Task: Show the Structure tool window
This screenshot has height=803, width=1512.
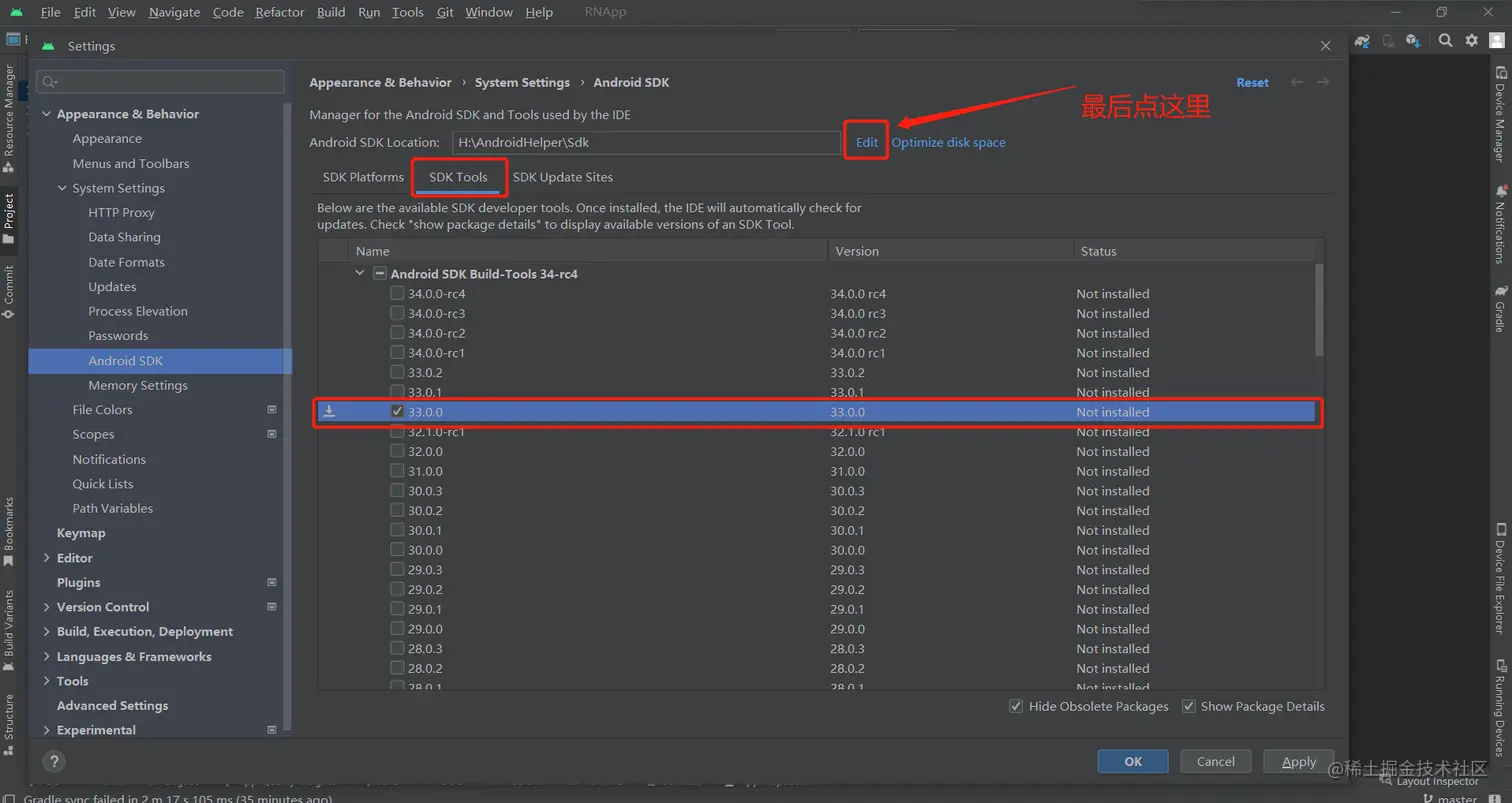Action: click(x=9, y=724)
